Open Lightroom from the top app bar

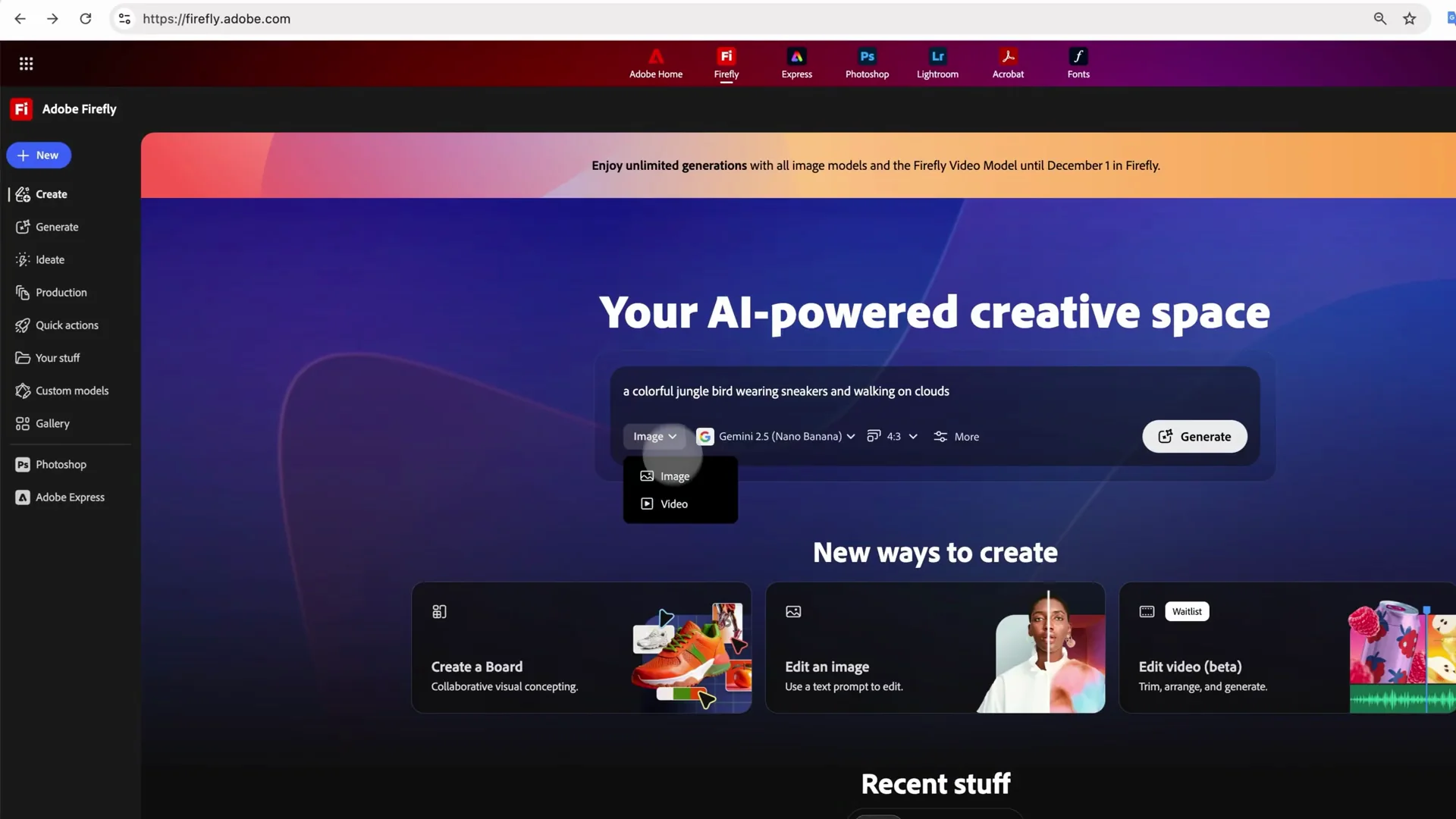937,64
